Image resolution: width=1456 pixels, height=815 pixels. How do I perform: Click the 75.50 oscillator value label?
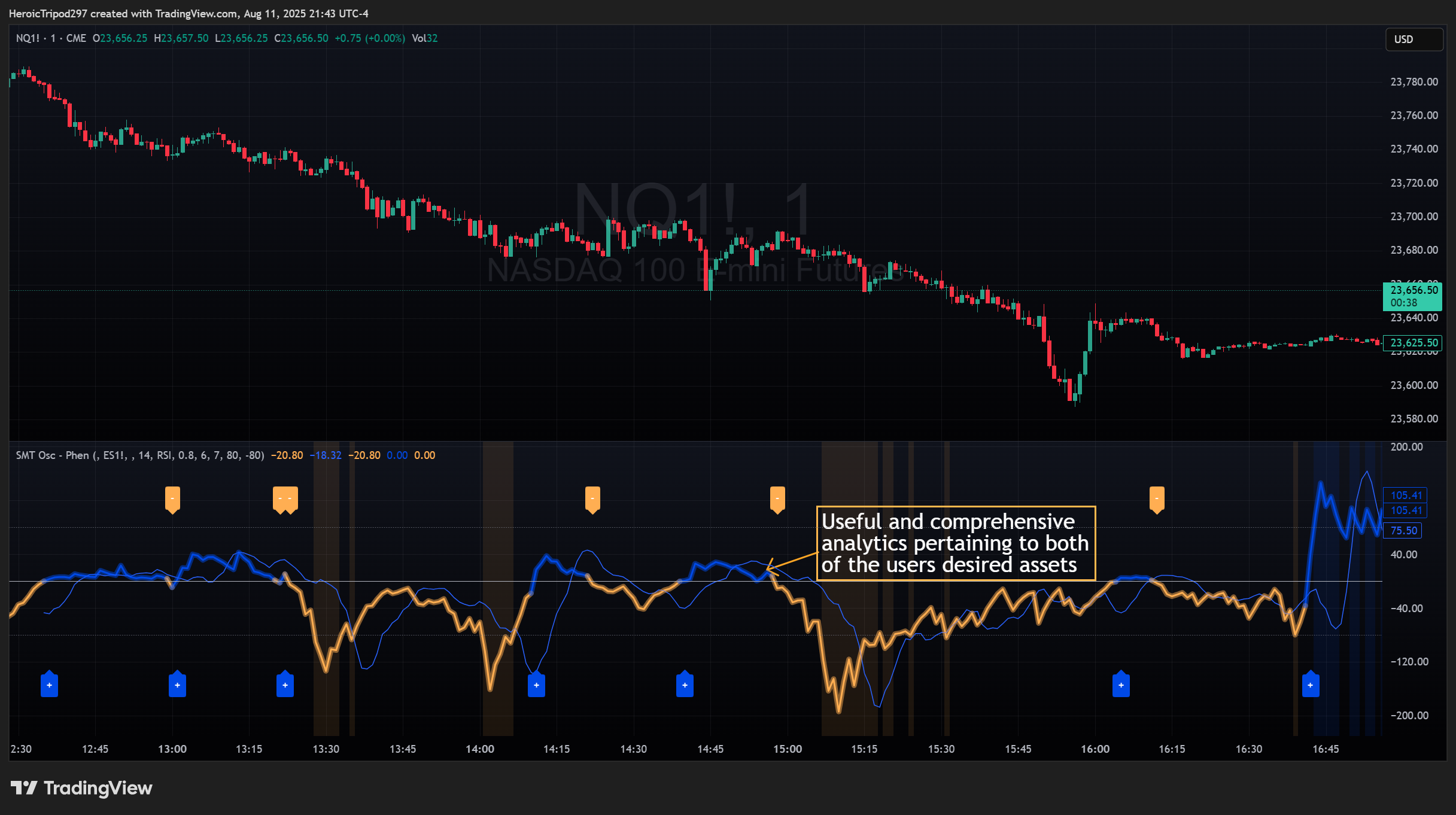click(1403, 531)
